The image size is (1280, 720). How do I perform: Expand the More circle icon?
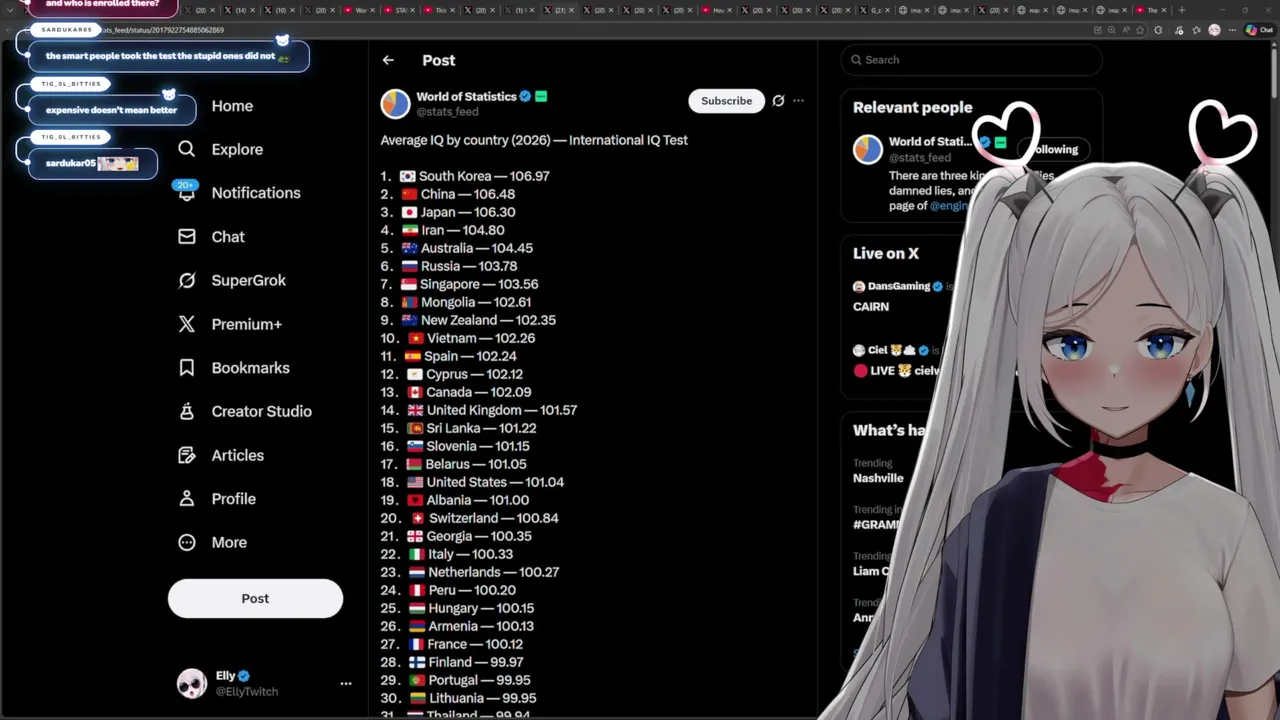click(187, 542)
